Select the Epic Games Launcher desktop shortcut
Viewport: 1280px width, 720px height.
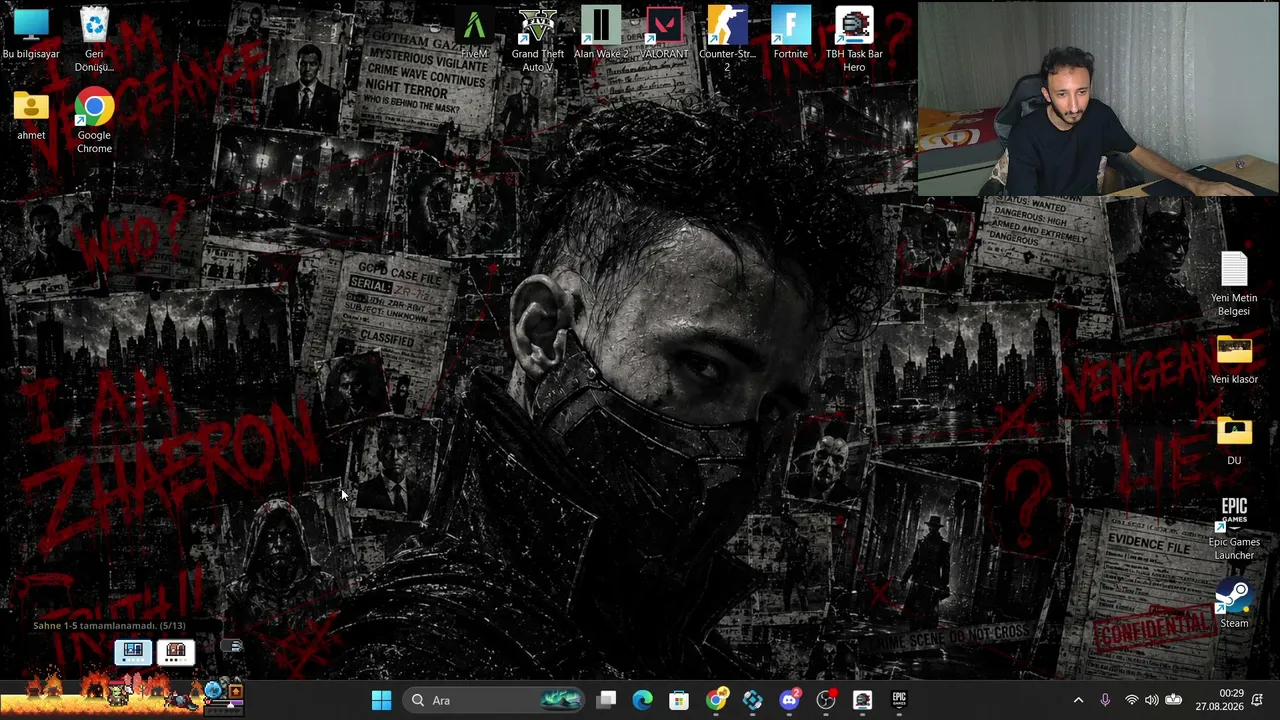click(1234, 529)
